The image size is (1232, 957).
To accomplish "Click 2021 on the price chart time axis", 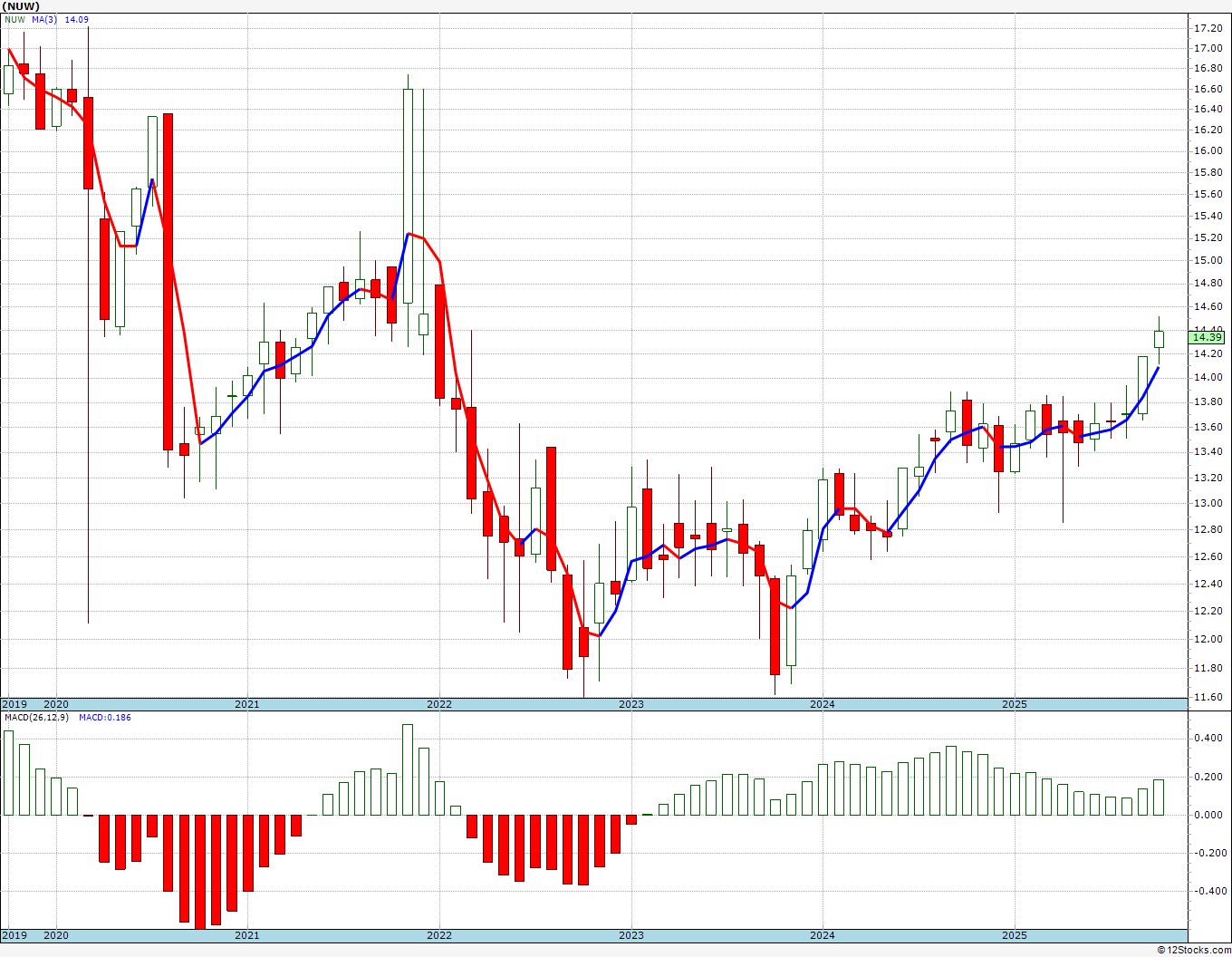I will pos(247,704).
